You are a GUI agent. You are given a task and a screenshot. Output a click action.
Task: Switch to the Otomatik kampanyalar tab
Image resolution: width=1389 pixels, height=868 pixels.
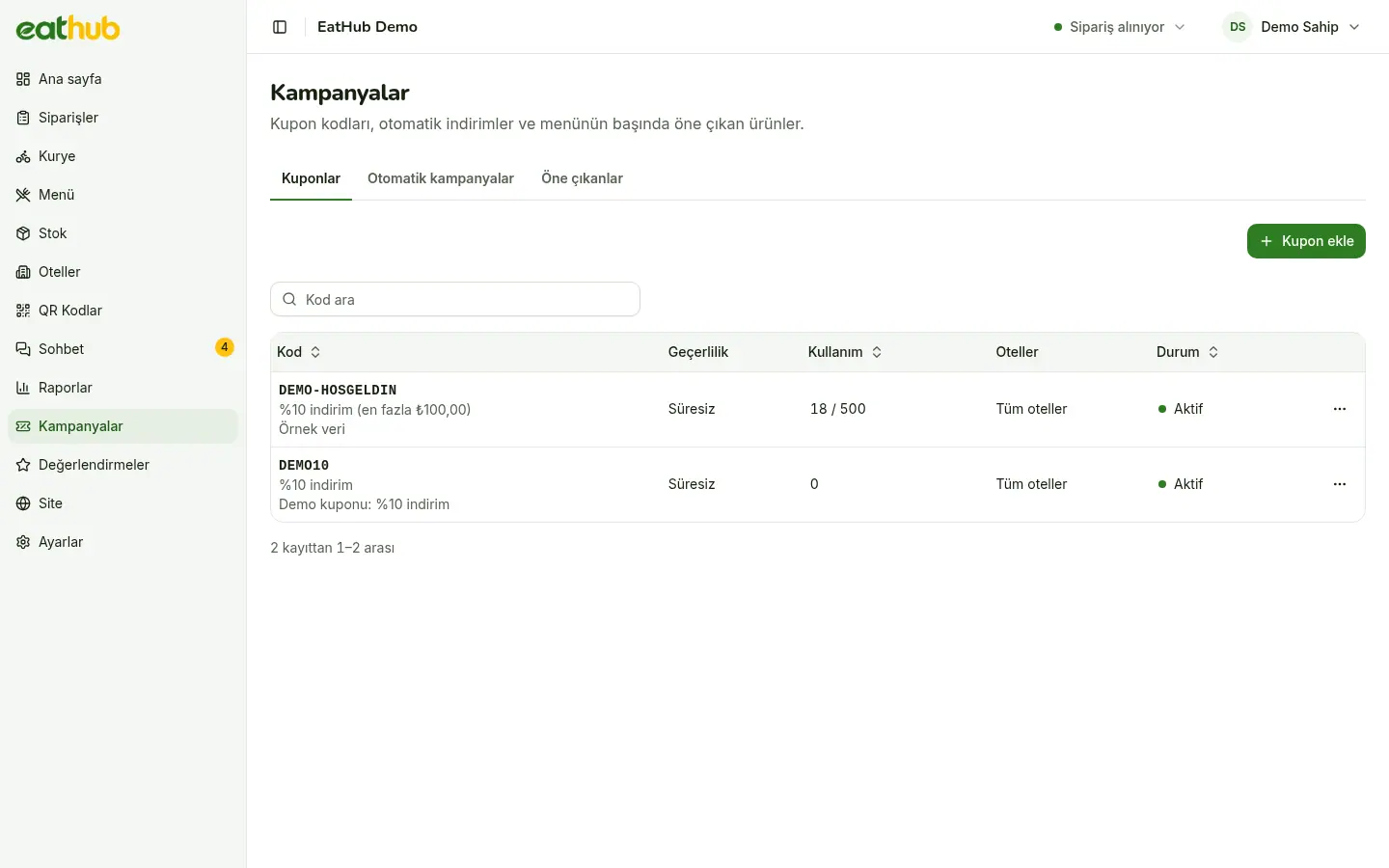[x=441, y=178]
